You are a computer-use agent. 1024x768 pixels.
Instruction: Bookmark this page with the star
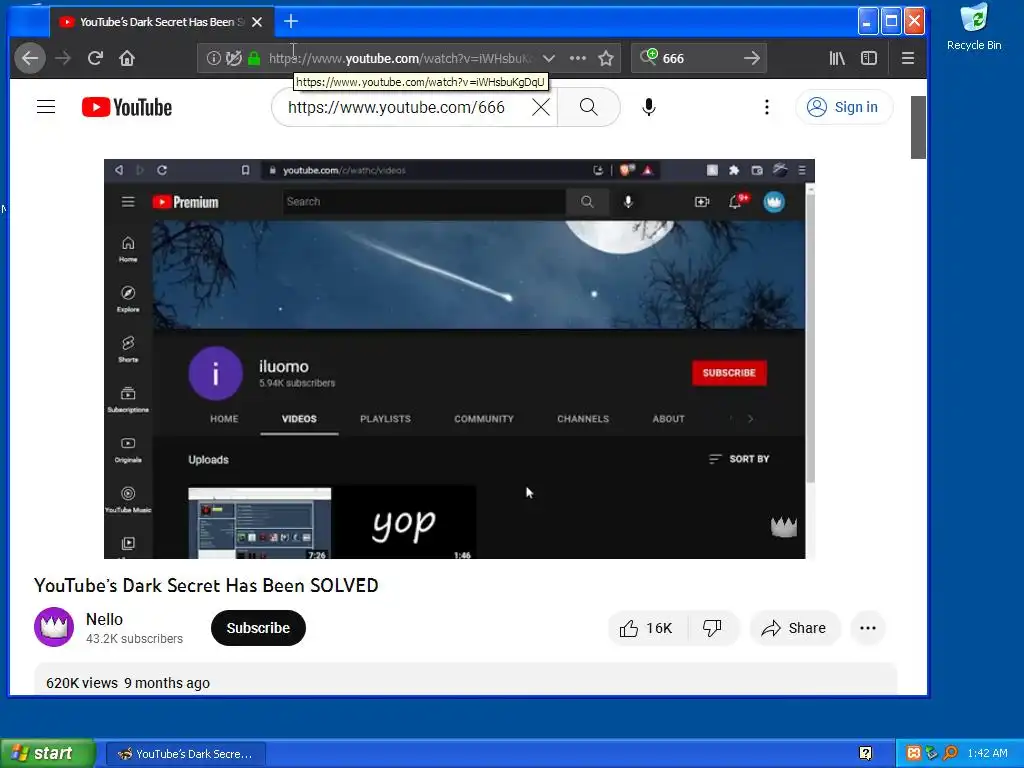(x=606, y=58)
